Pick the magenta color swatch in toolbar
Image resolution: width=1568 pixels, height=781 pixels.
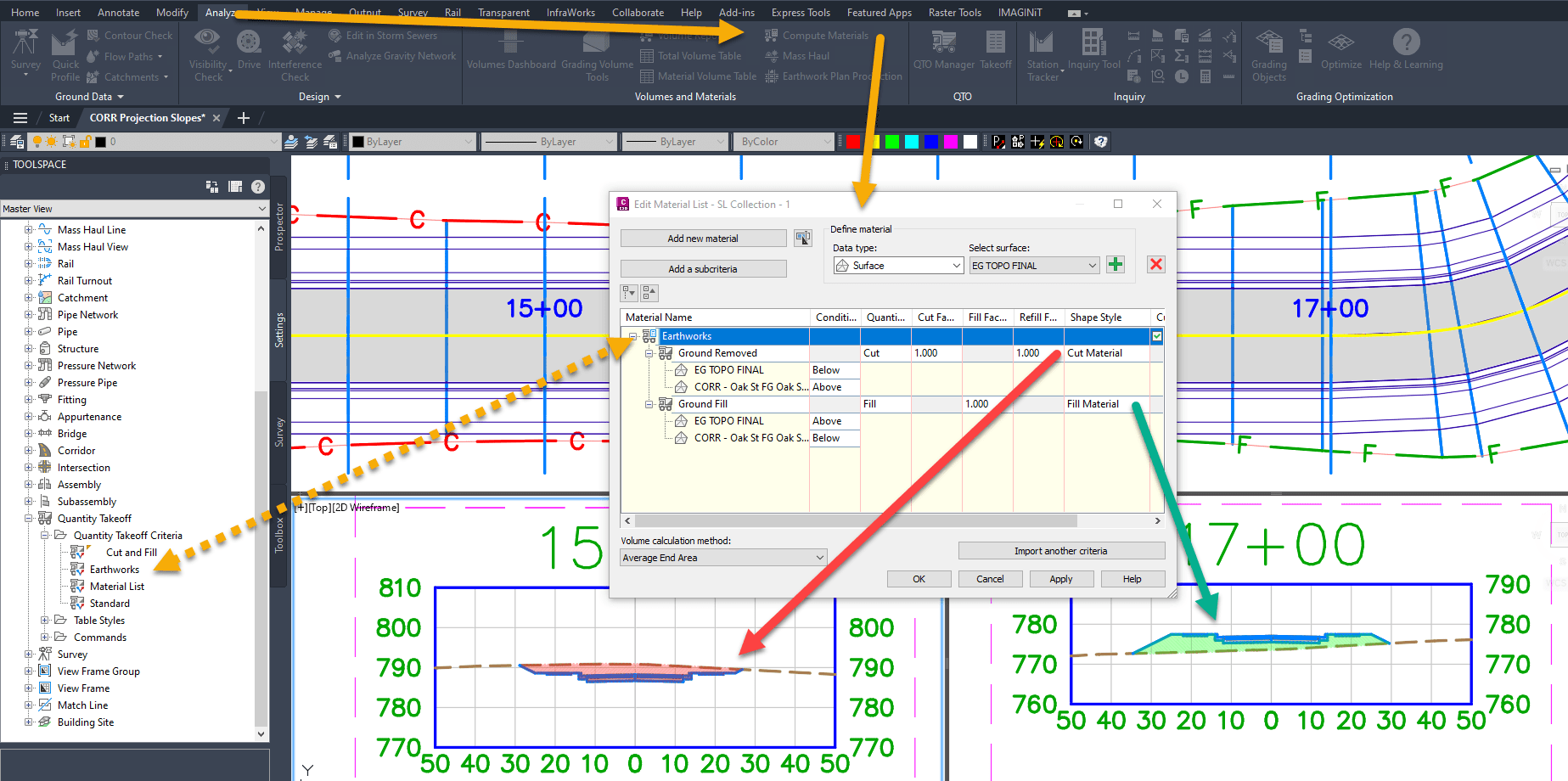pyautogui.click(x=951, y=142)
